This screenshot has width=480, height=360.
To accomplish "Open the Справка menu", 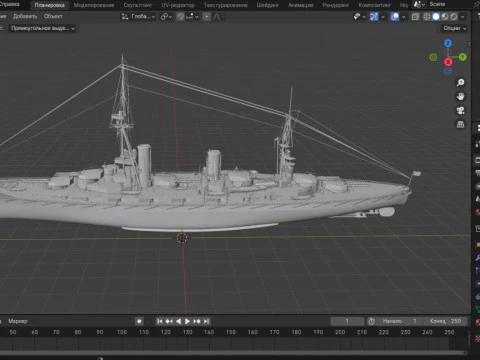I will [9, 4].
